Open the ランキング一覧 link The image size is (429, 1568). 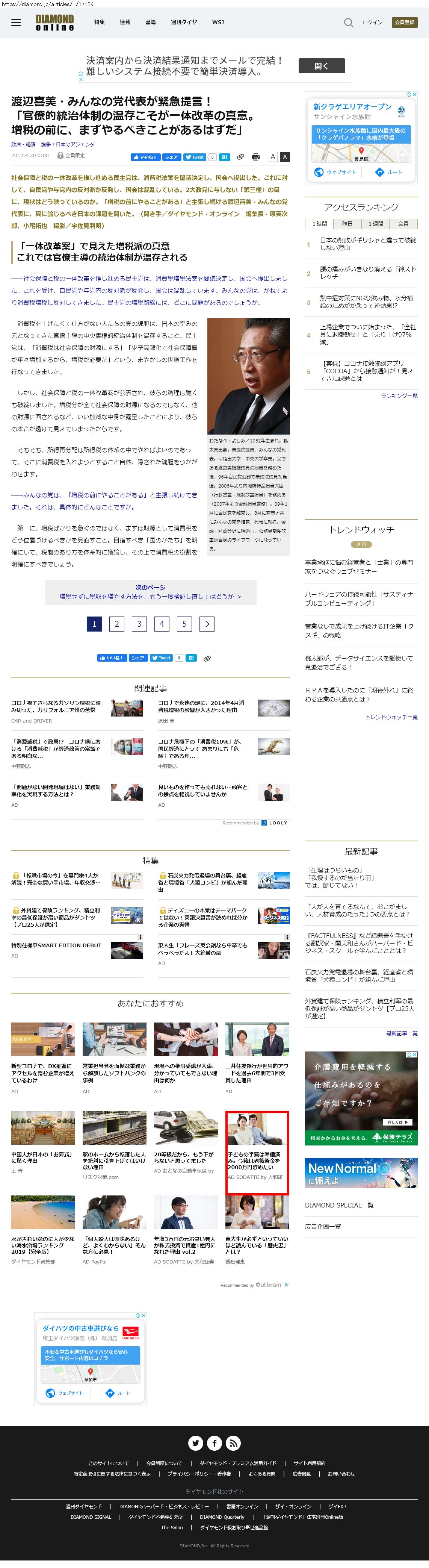coord(399,395)
